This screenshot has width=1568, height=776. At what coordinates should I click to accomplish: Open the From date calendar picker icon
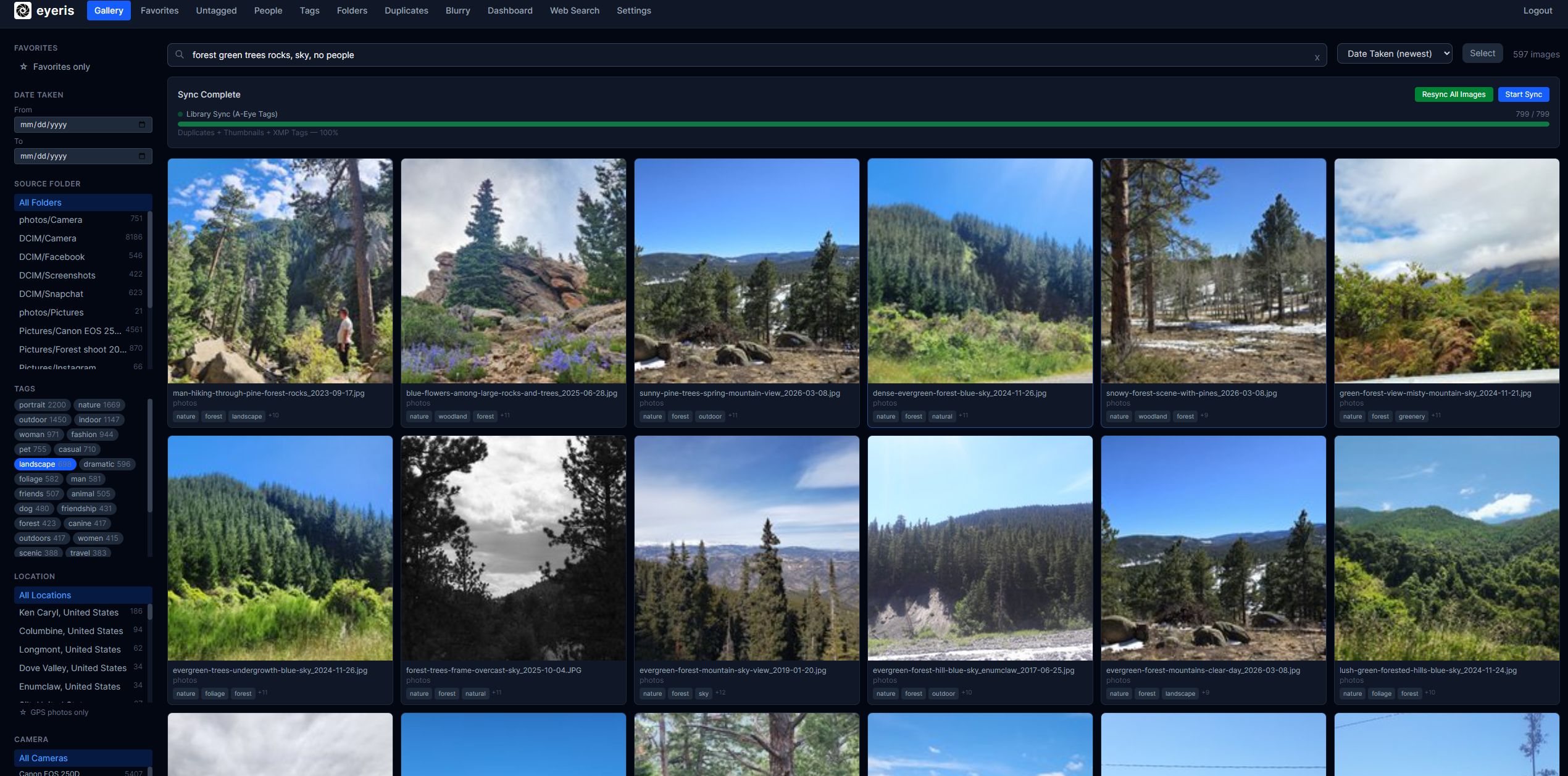click(x=142, y=125)
